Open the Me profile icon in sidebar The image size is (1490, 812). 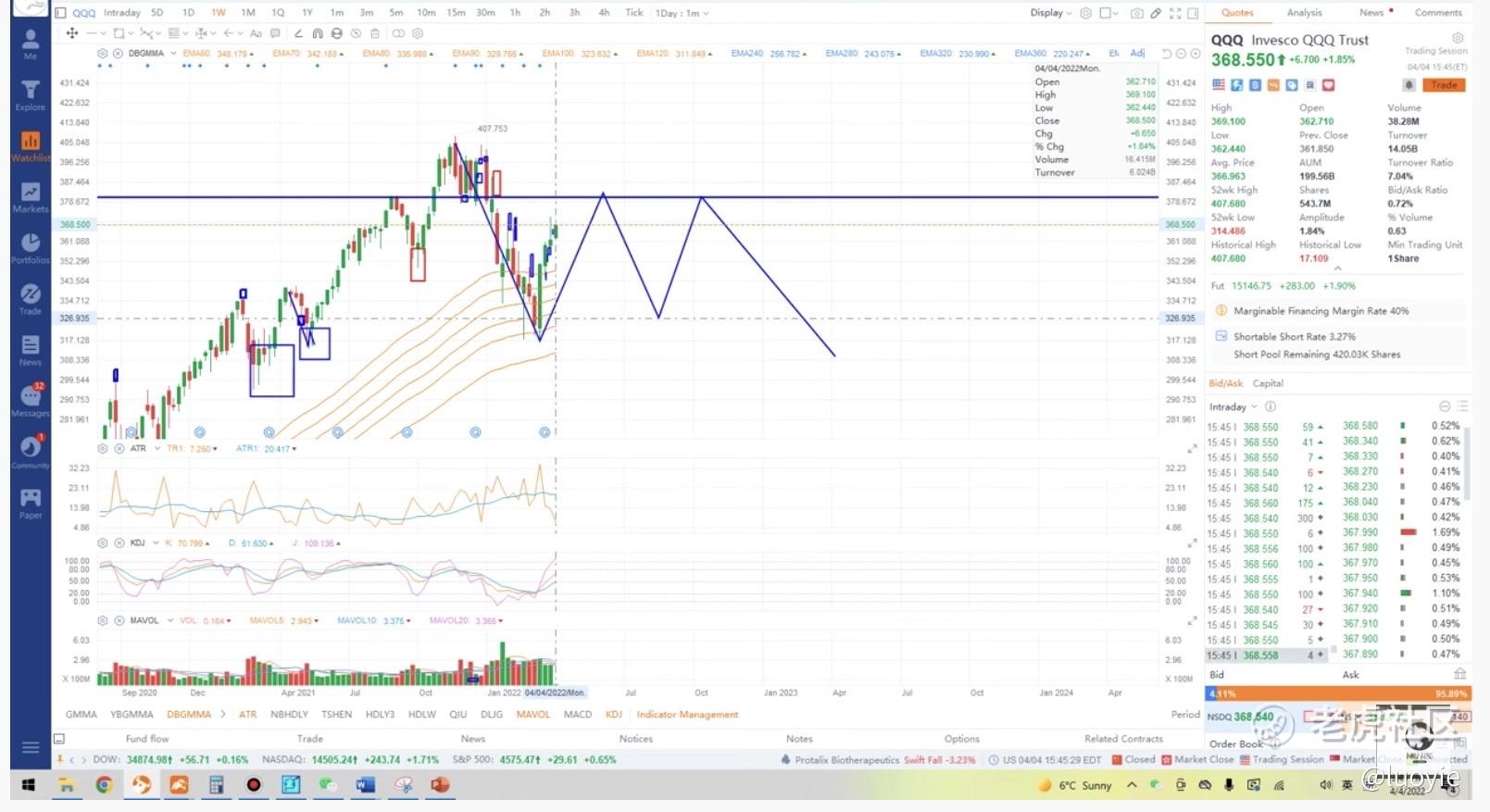point(31,44)
